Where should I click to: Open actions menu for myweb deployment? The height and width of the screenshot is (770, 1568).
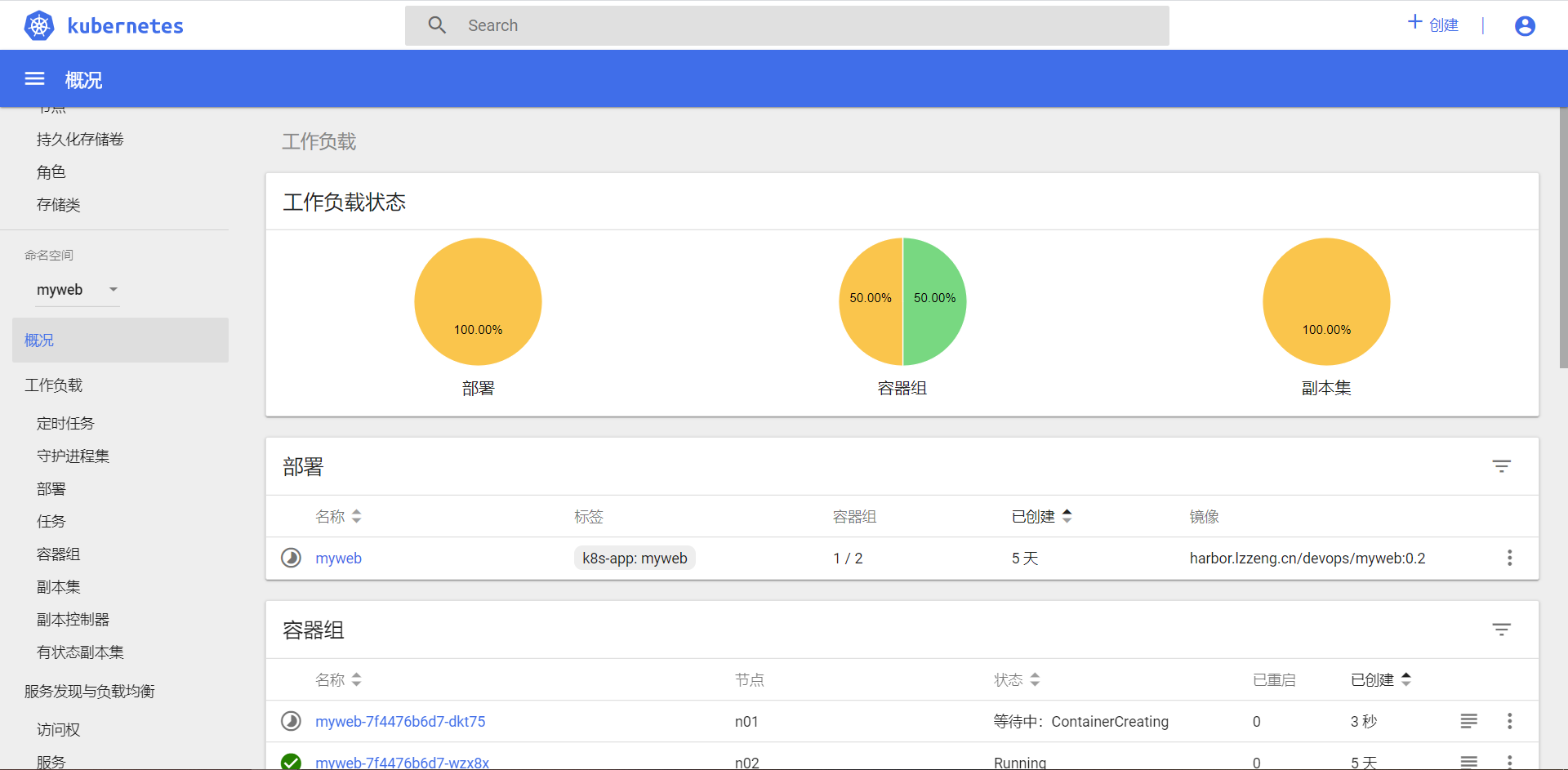[1509, 558]
